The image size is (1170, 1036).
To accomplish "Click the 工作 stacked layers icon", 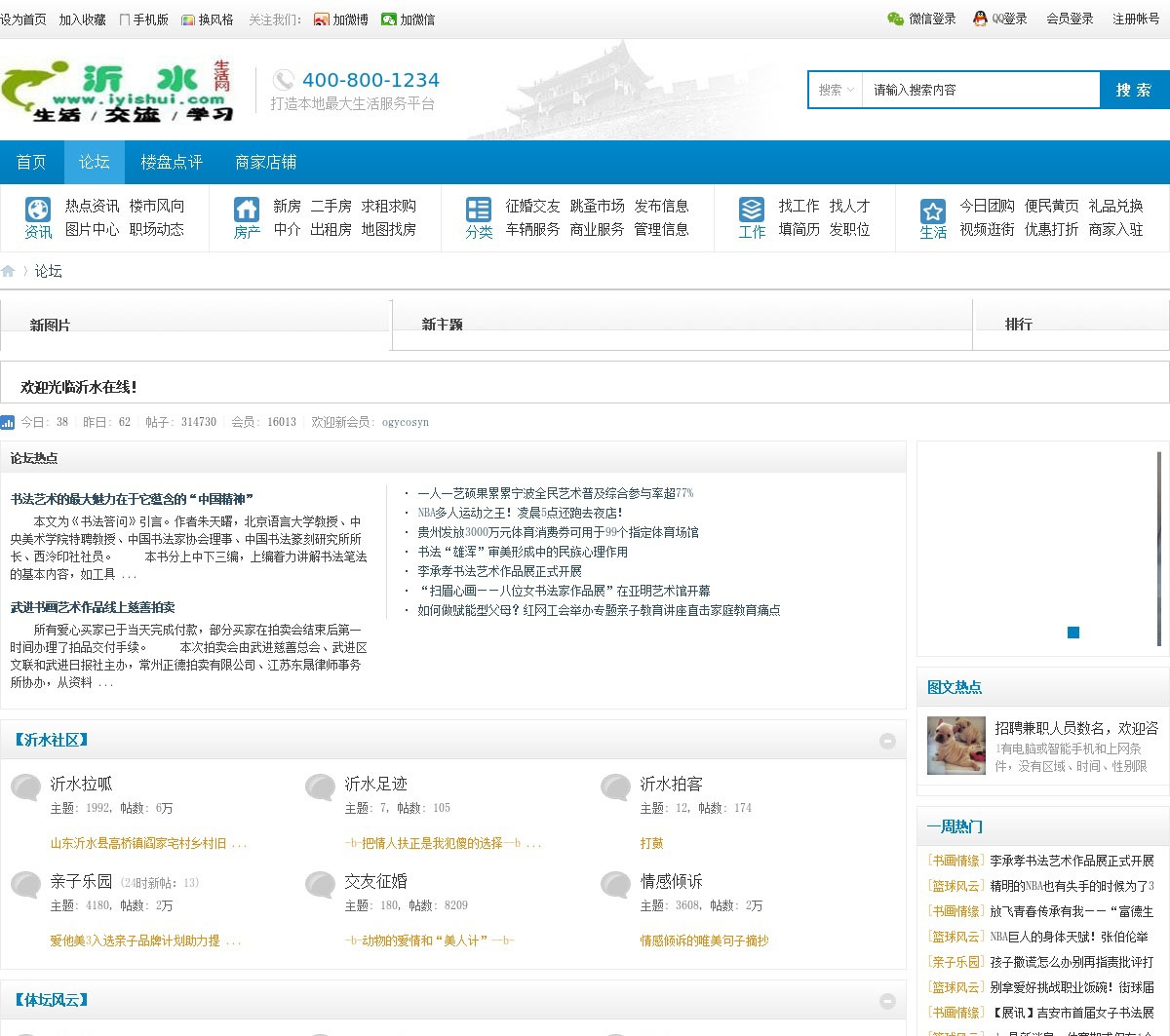I will click(752, 210).
